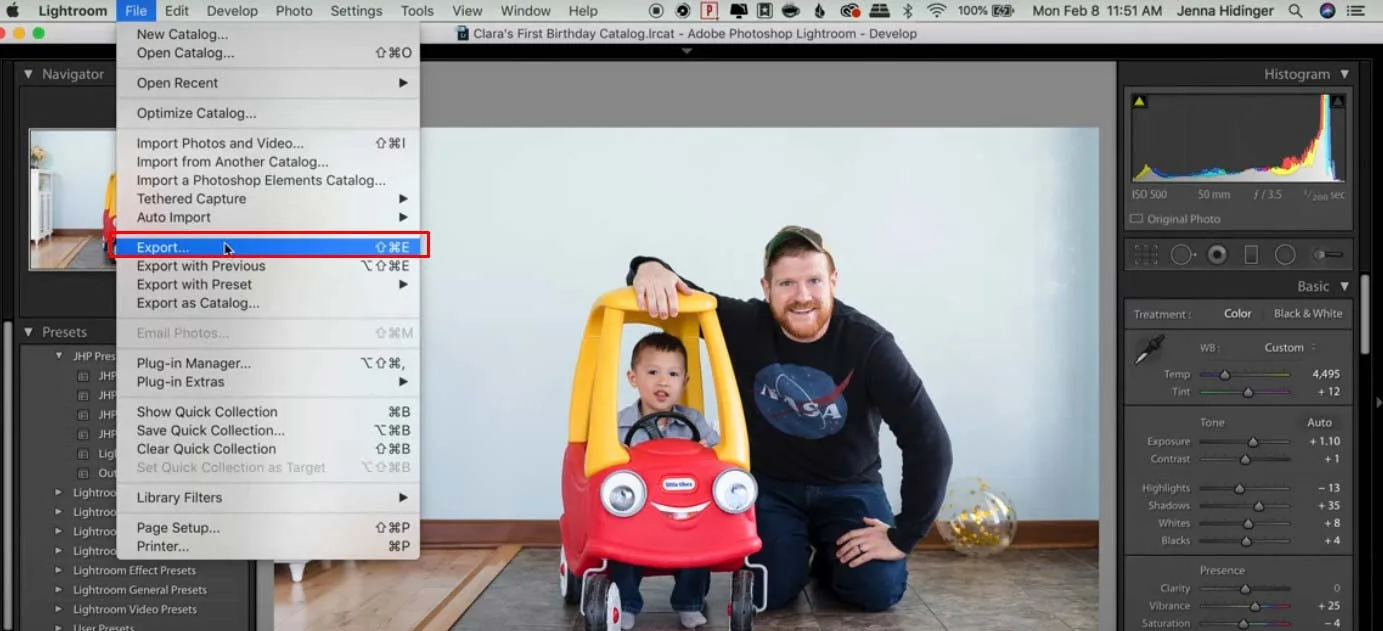This screenshot has height=631, width=1383.
Task: Toggle shadow clipping indicator in histogram
Action: 1139,101
